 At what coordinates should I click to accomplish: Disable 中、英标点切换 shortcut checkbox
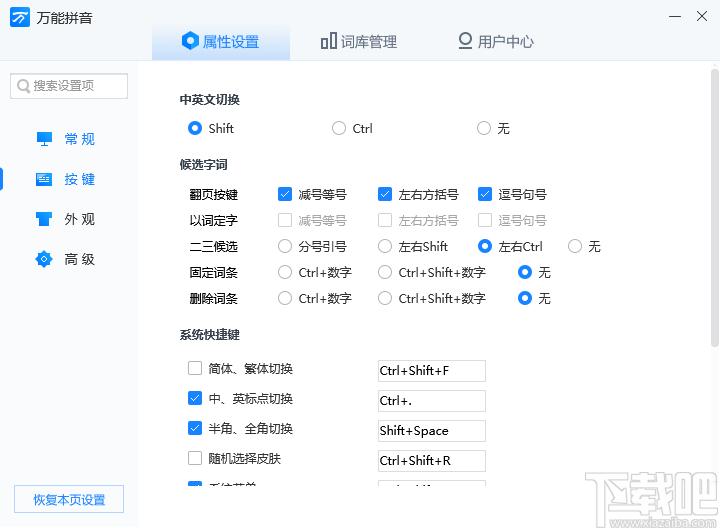pos(195,398)
